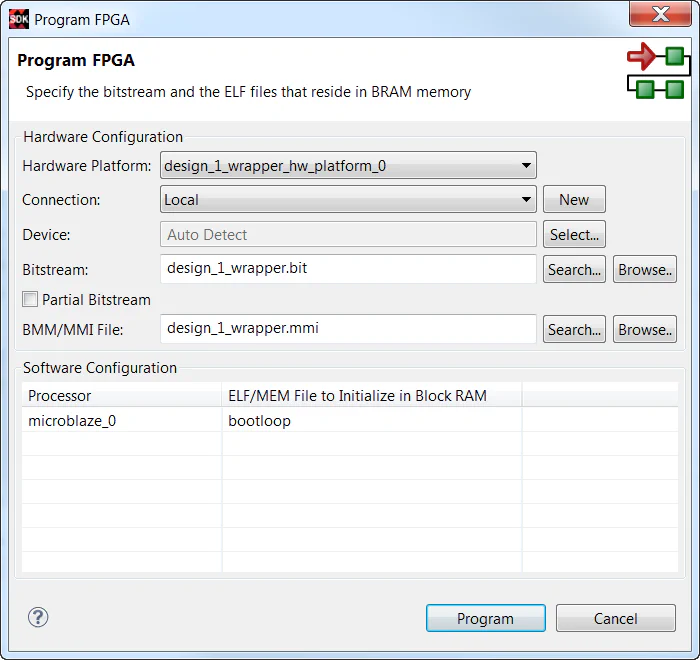This screenshot has height=660, width=700.
Task: Click the Device Auto Detect field
Action: tap(348, 234)
